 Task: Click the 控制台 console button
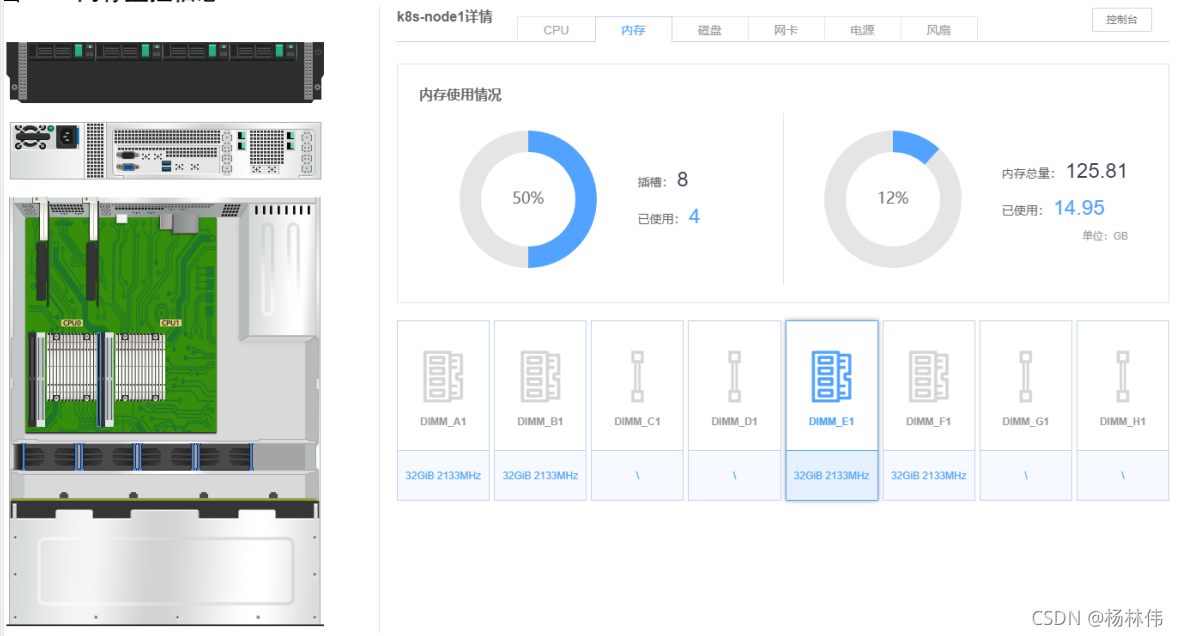click(x=1122, y=20)
